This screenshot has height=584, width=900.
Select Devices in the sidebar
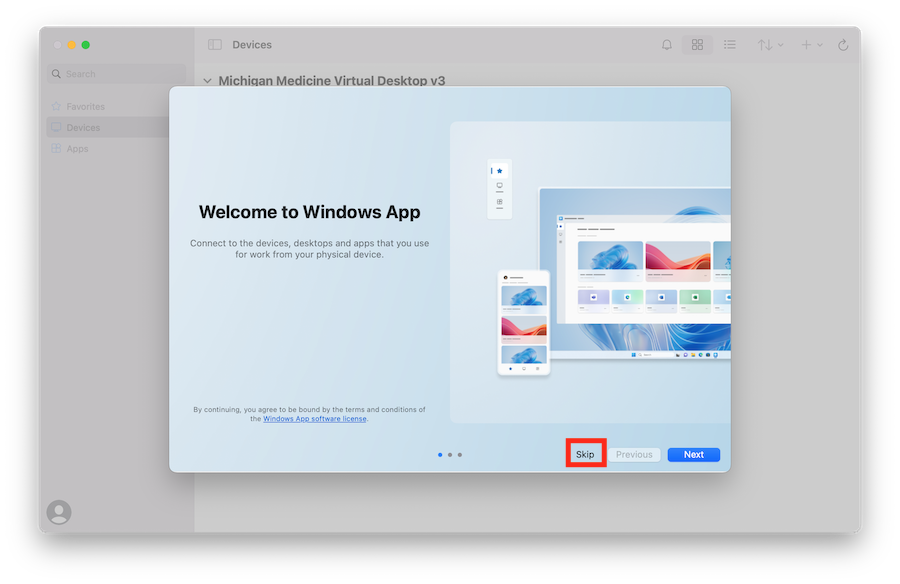point(83,128)
